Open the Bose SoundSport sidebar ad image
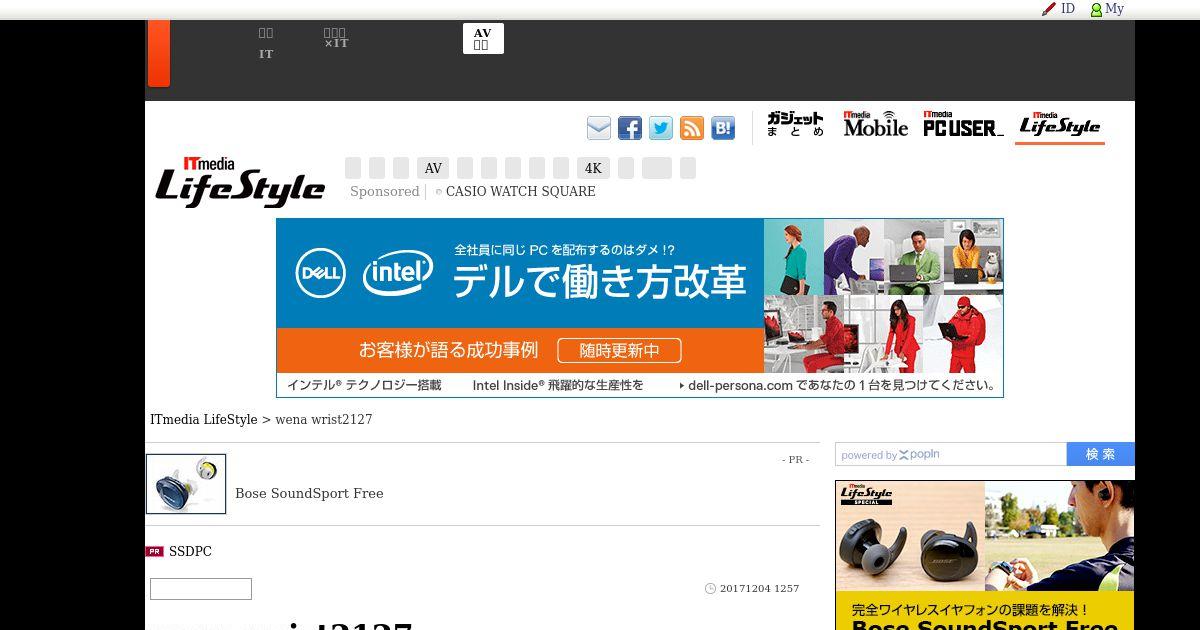This screenshot has height=630, width=1200. (x=985, y=555)
